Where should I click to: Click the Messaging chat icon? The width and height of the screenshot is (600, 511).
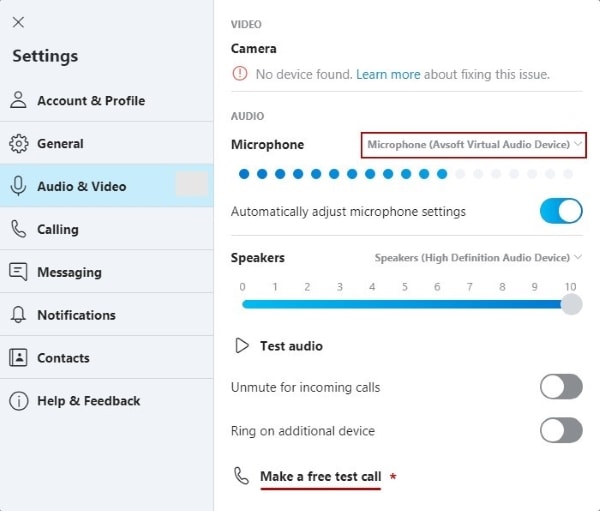(18, 272)
